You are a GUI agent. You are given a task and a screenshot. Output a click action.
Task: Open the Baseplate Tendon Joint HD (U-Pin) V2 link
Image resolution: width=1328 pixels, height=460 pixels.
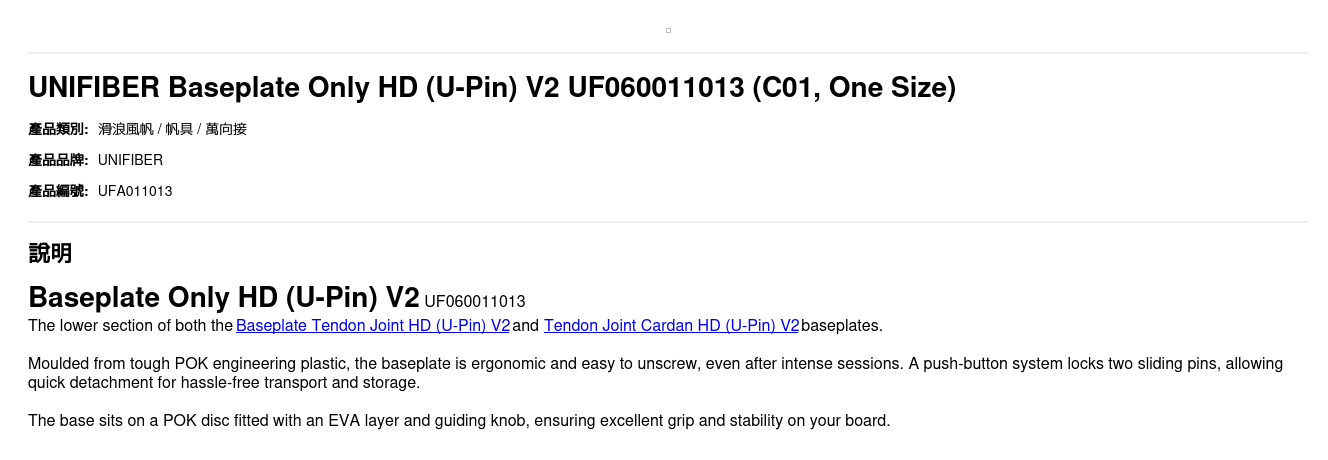pos(373,326)
